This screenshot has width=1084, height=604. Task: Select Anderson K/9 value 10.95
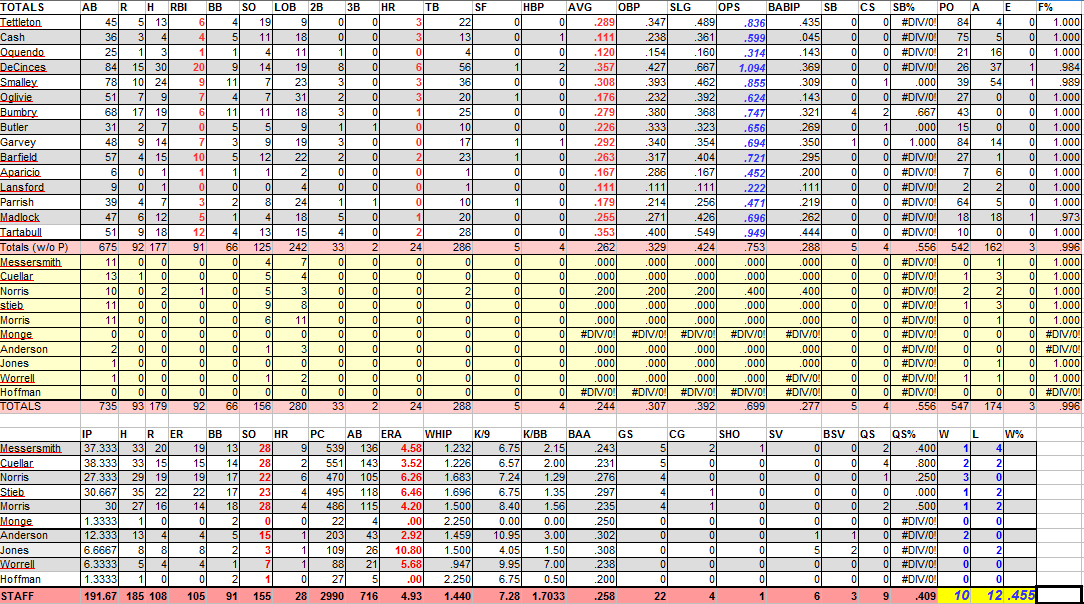point(497,536)
